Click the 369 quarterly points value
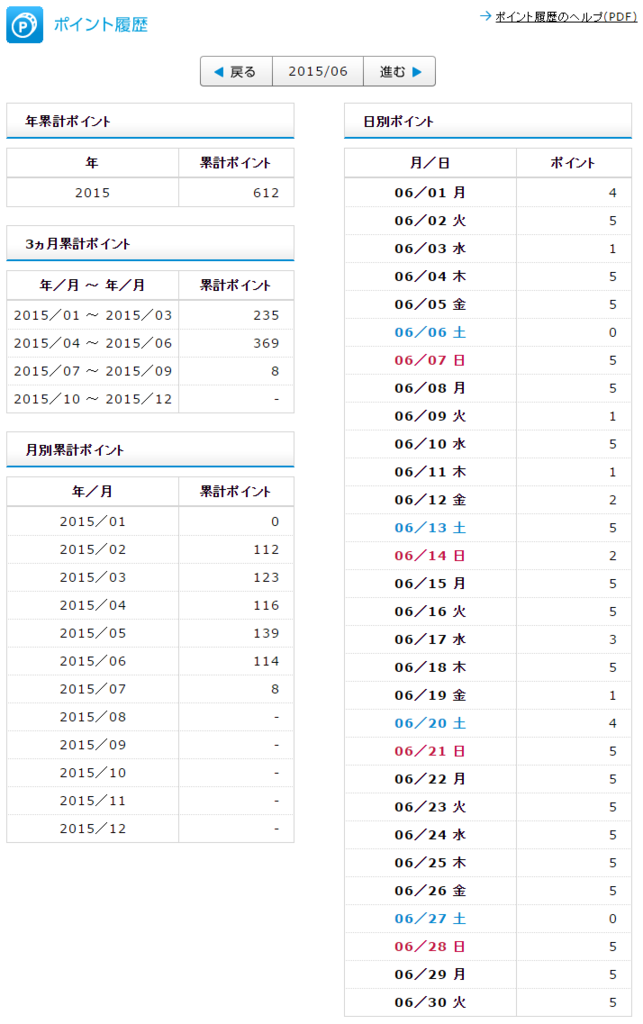 pos(266,343)
